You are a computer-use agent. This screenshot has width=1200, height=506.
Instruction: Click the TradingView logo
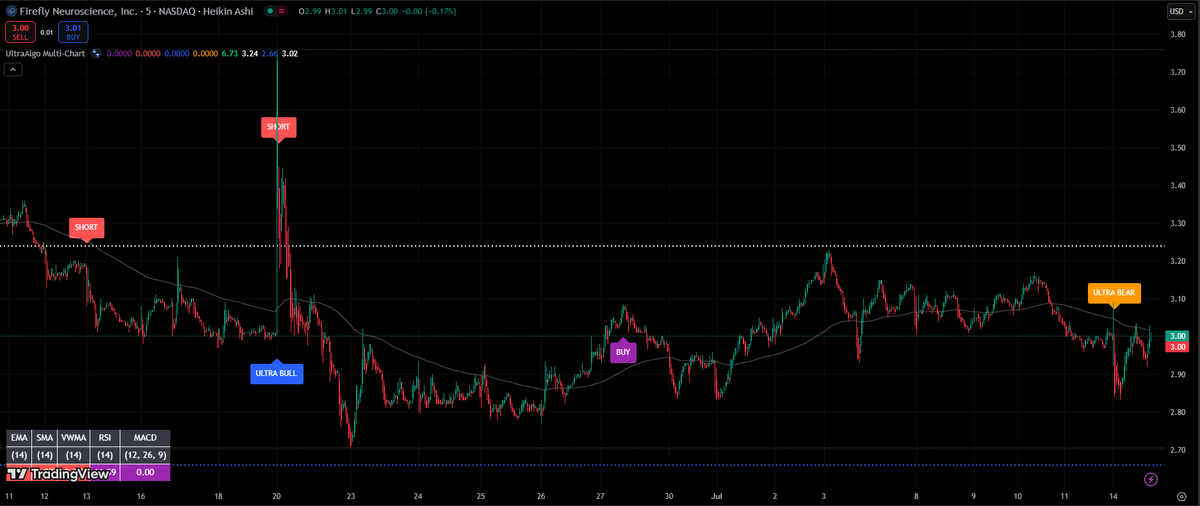(58, 474)
